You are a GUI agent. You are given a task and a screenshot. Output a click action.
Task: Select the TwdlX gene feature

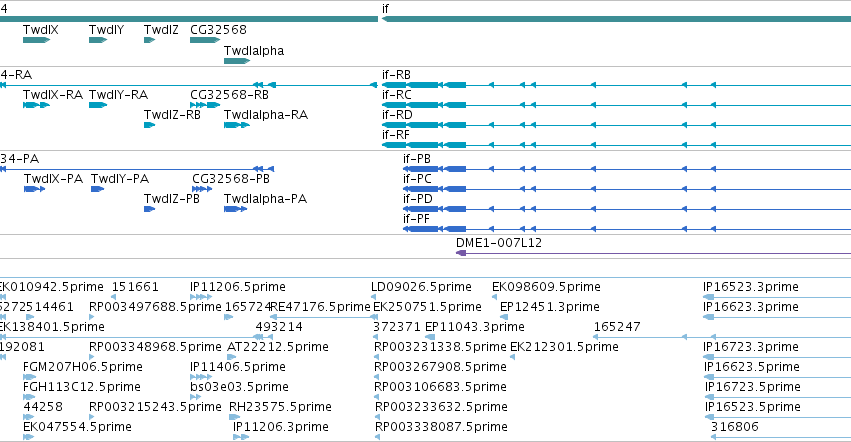36,40
